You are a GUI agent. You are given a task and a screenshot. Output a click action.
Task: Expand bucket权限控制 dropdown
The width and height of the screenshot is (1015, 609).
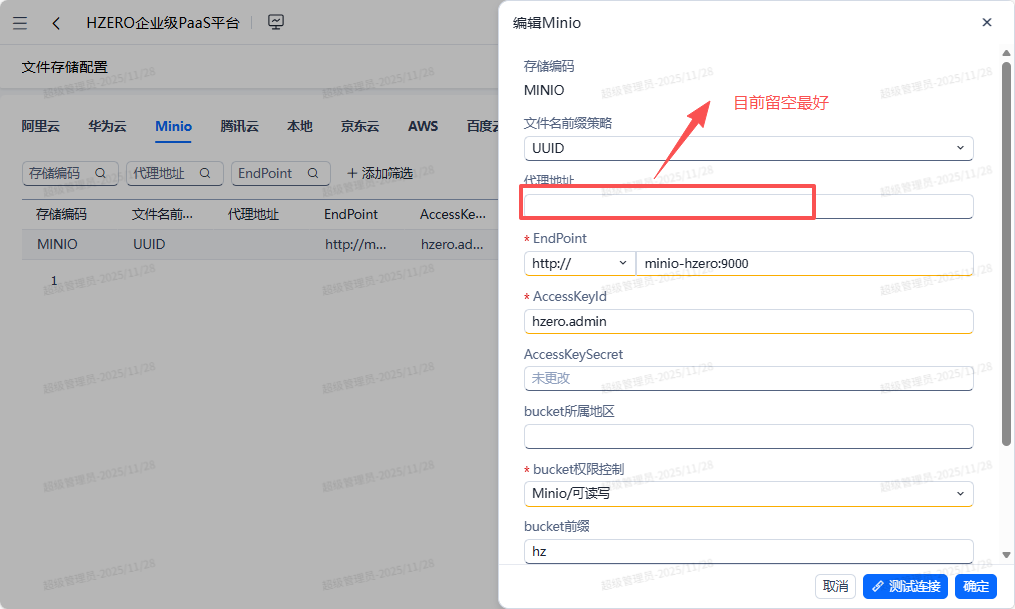pyautogui.click(x=960, y=493)
